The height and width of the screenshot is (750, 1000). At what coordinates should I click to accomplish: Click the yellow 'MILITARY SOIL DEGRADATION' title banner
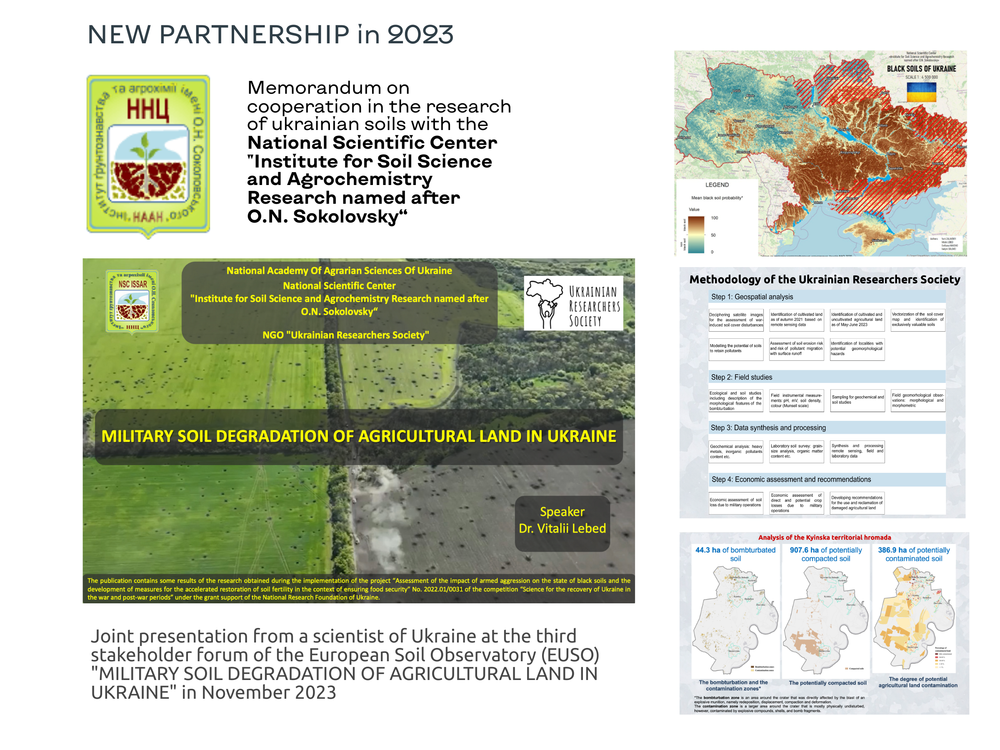(x=359, y=436)
